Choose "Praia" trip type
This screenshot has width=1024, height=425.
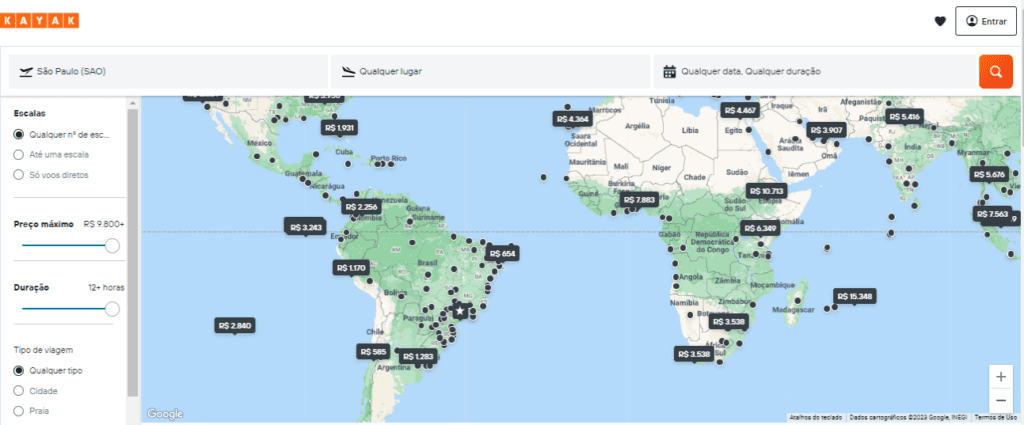19,410
